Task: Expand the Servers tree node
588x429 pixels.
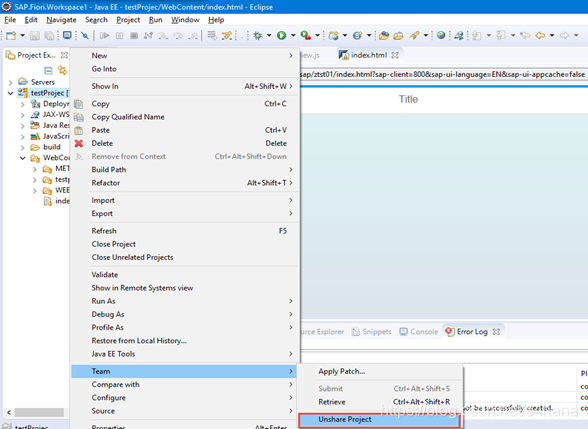Action: (10, 82)
